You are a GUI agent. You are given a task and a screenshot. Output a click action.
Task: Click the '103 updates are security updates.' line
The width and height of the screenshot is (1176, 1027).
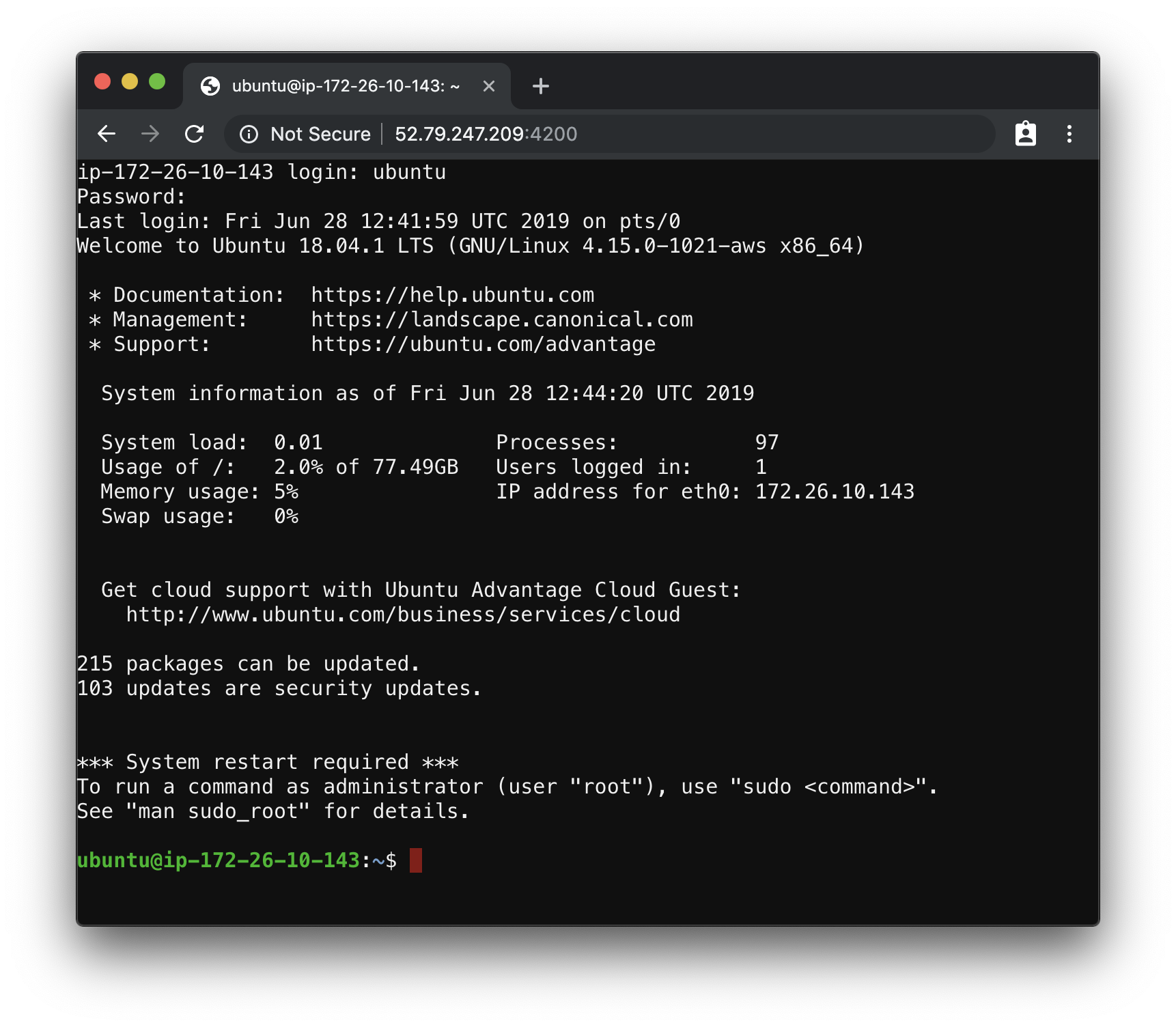point(279,688)
